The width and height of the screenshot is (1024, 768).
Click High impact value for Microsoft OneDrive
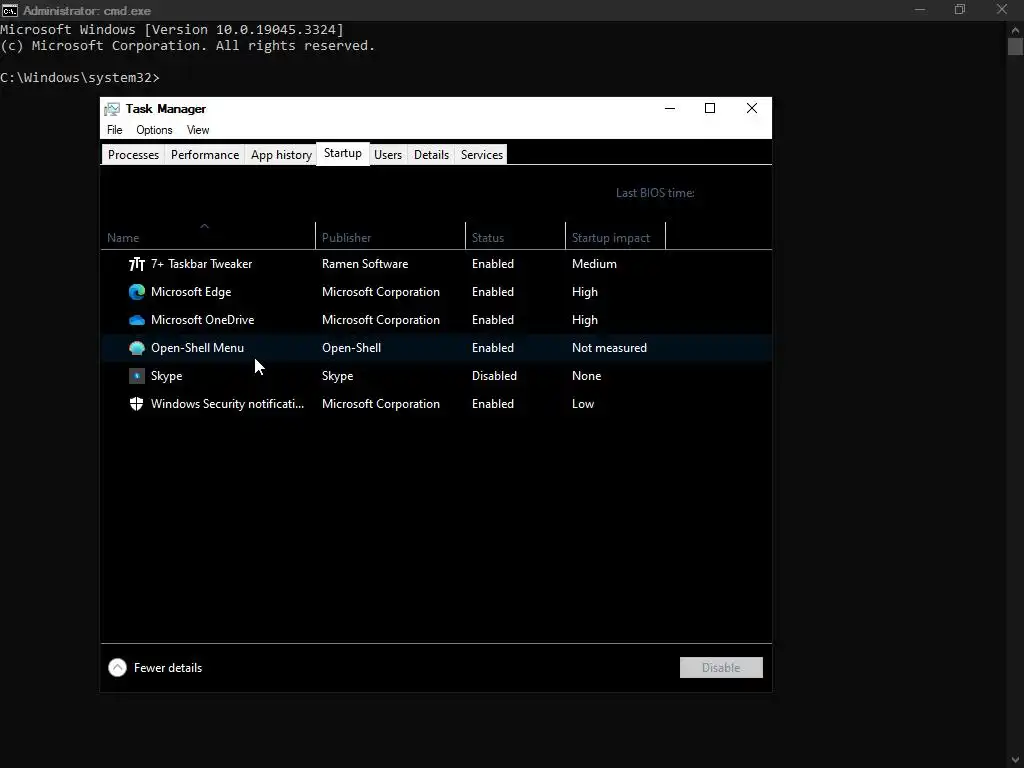click(584, 320)
